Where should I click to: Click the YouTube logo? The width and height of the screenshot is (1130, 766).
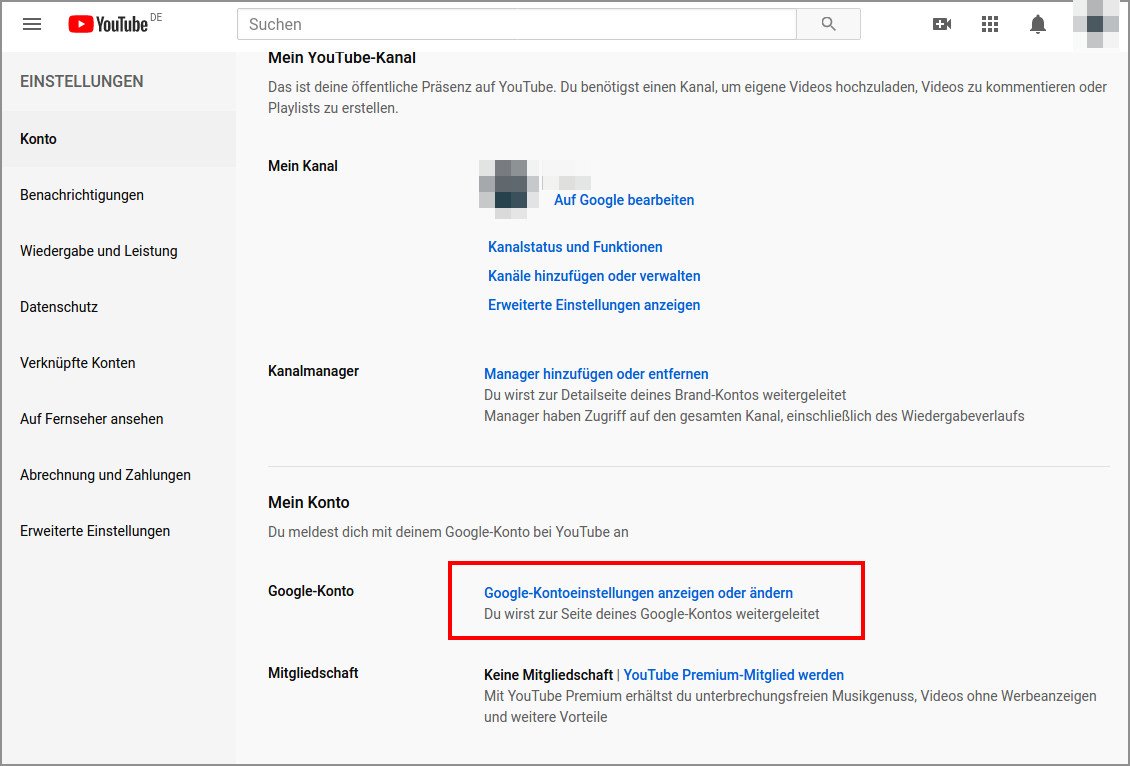coord(103,24)
